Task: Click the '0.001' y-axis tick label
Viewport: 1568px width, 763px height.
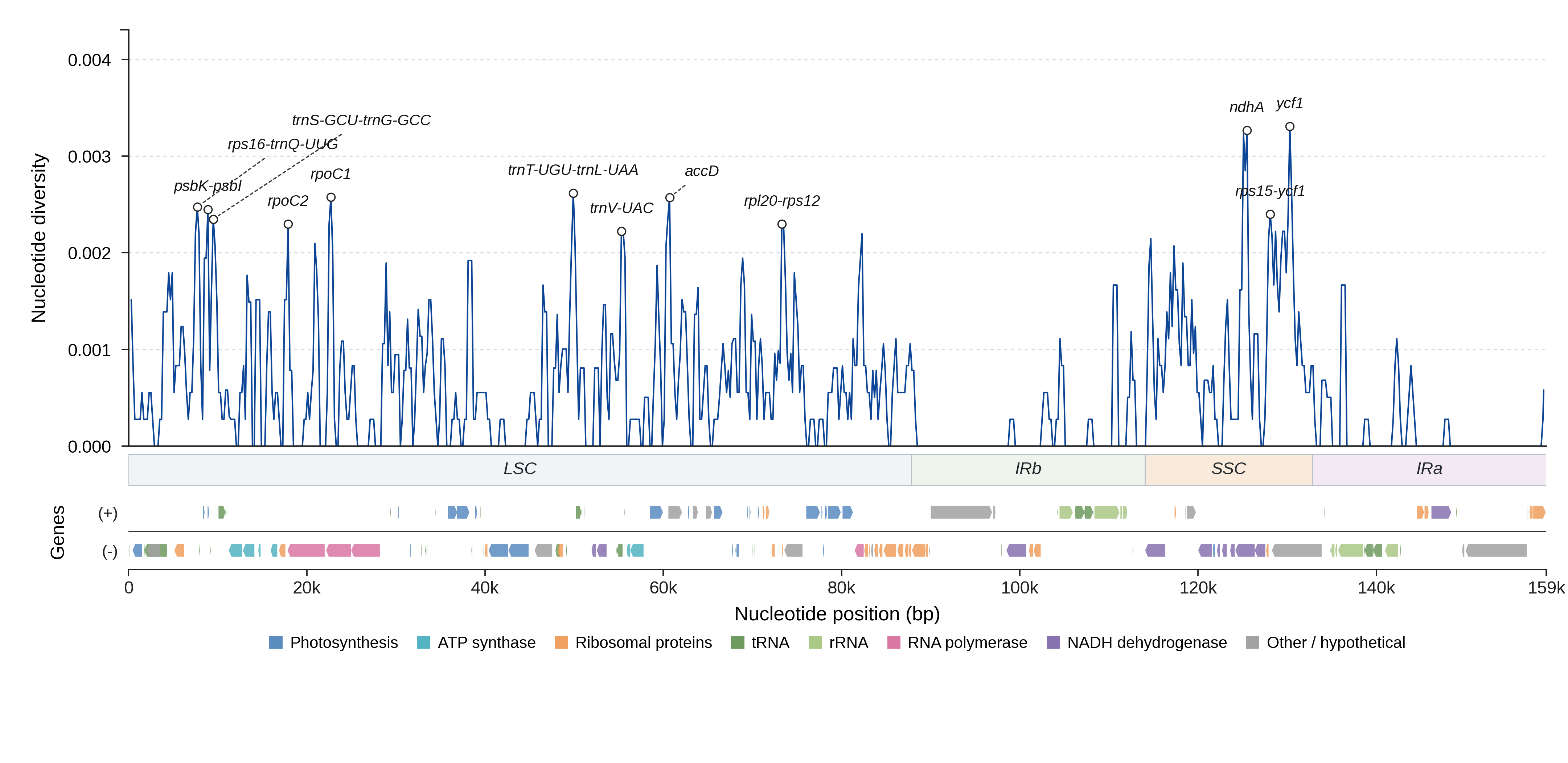Action: [x=90, y=350]
